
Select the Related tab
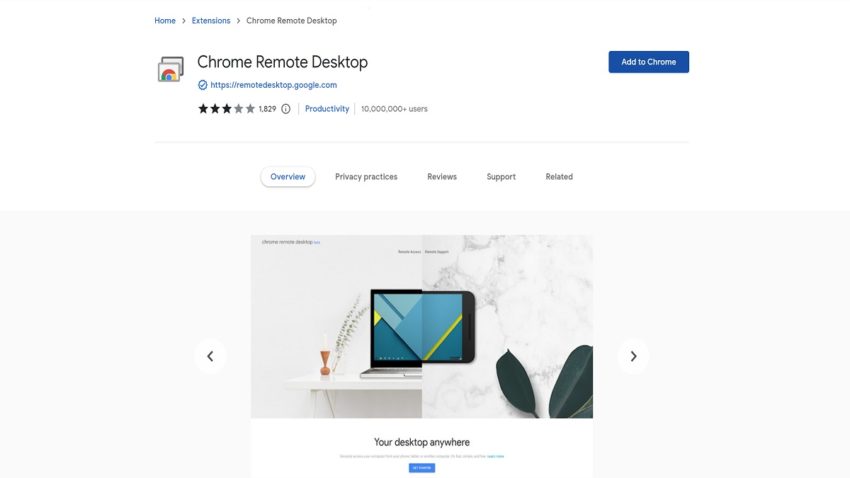(x=559, y=177)
